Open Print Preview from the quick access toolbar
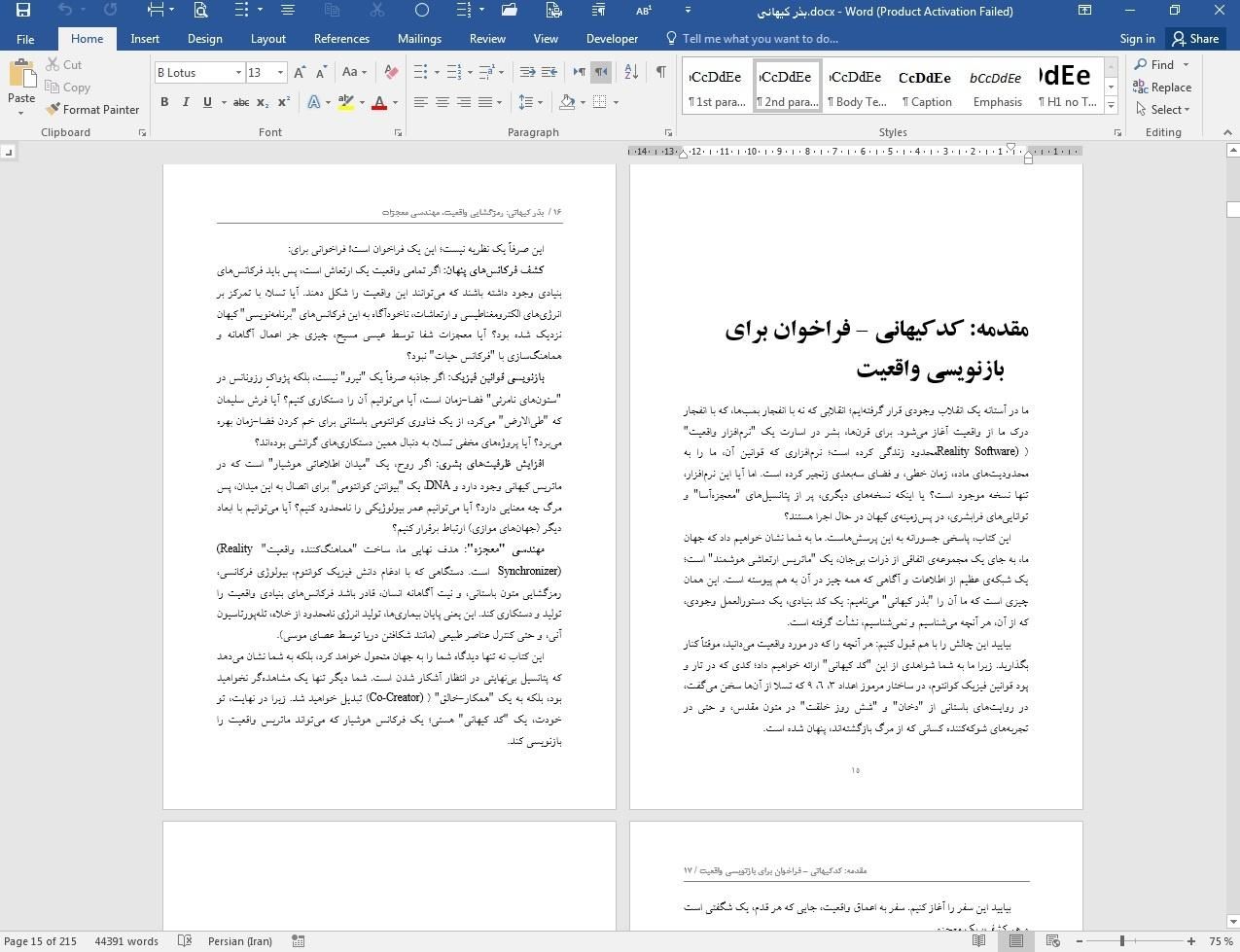The image size is (1240, 952). click(200, 11)
